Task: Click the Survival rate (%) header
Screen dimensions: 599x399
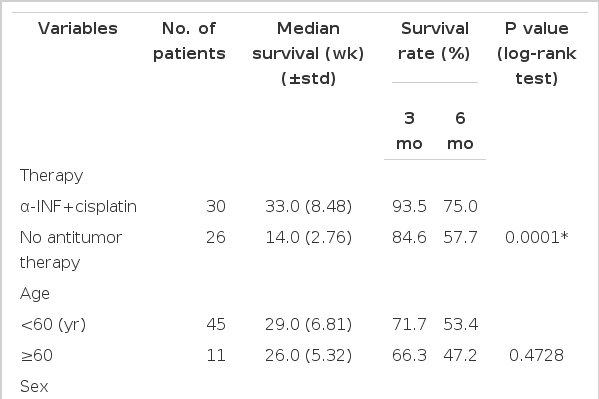Action: click(x=434, y=41)
